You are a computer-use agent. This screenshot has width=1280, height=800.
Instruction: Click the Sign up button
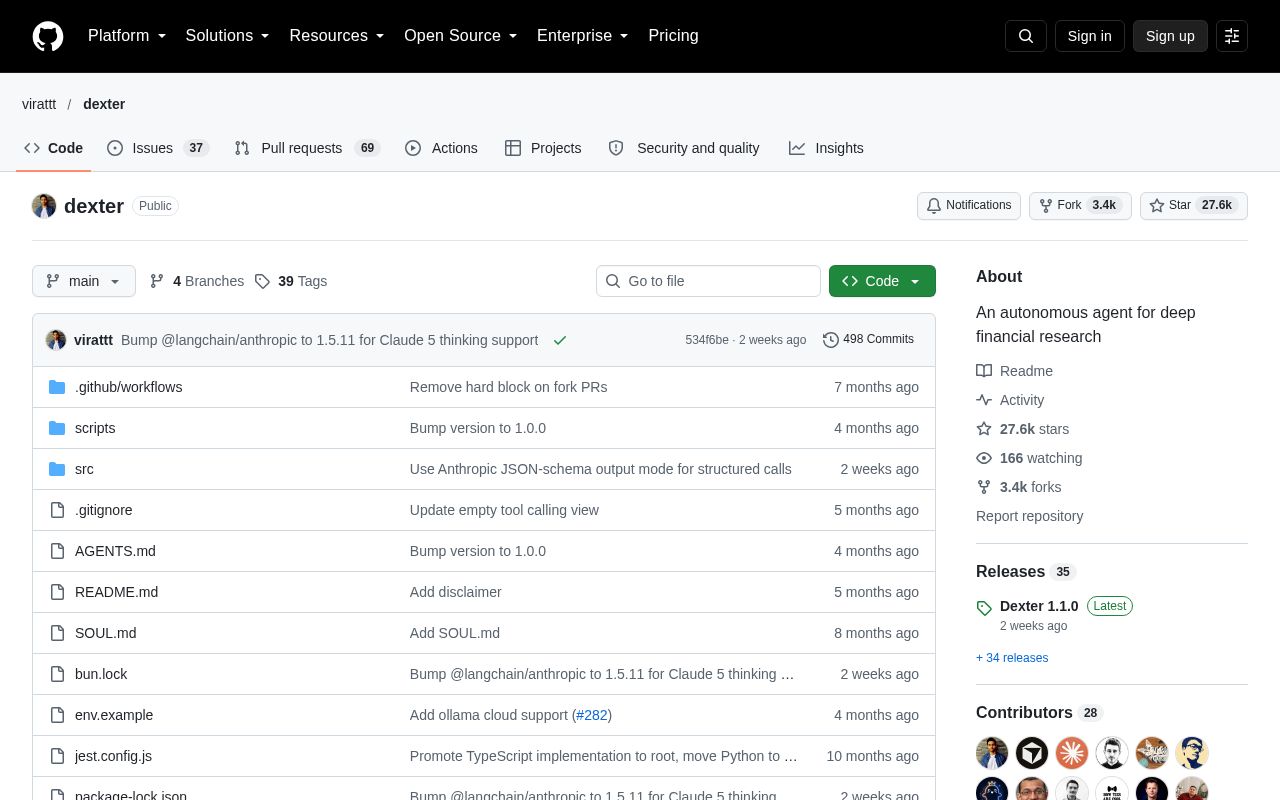[x=1170, y=36]
